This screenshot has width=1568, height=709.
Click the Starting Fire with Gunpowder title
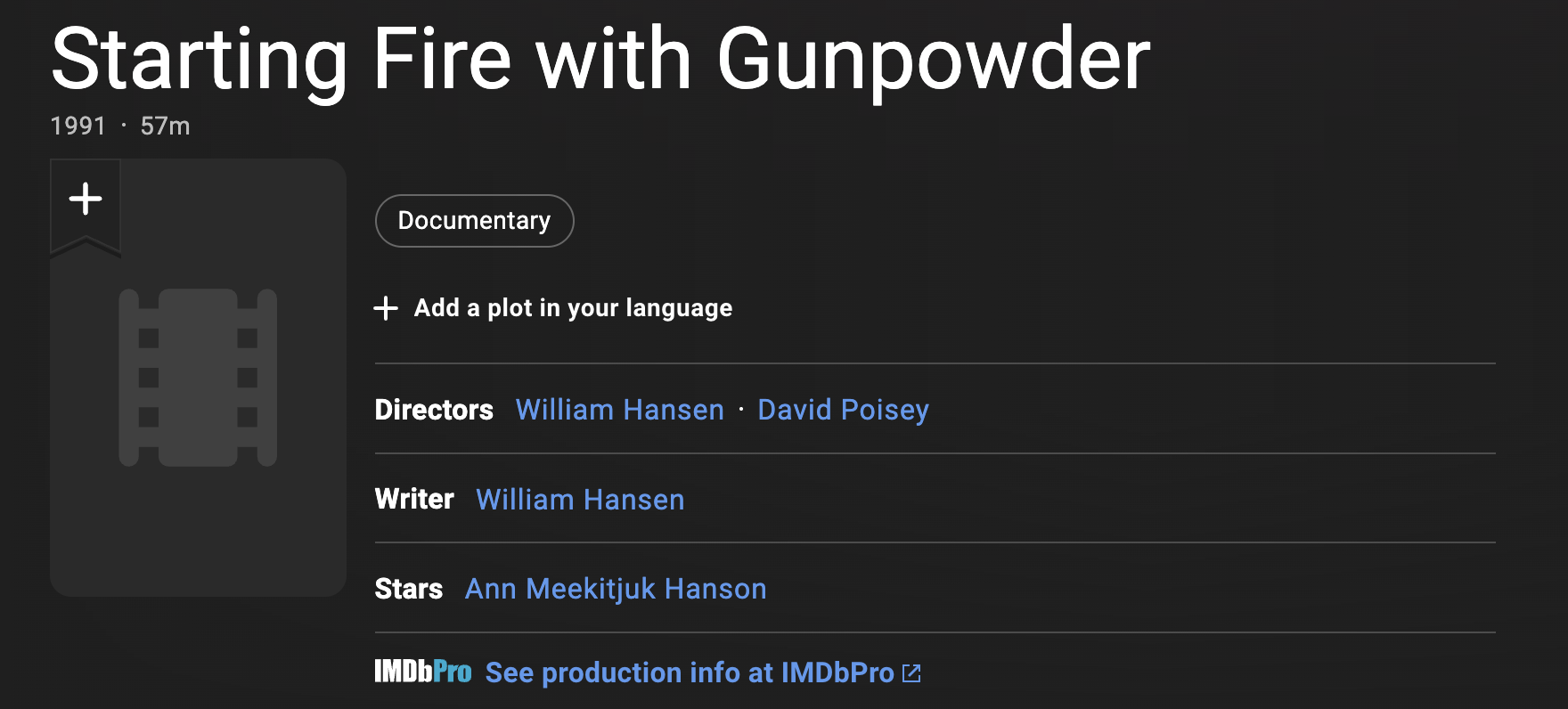tap(601, 59)
